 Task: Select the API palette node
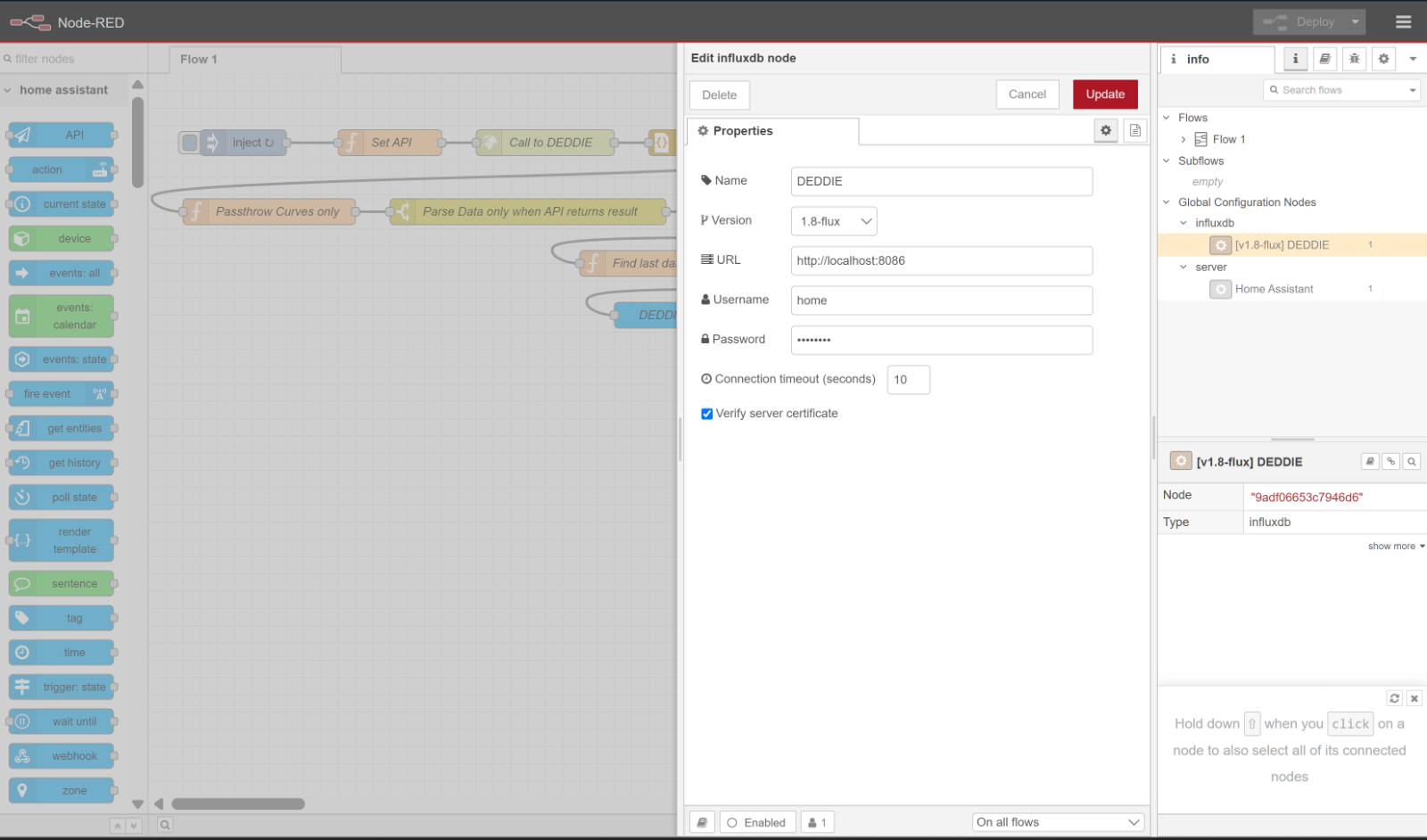coord(62,135)
